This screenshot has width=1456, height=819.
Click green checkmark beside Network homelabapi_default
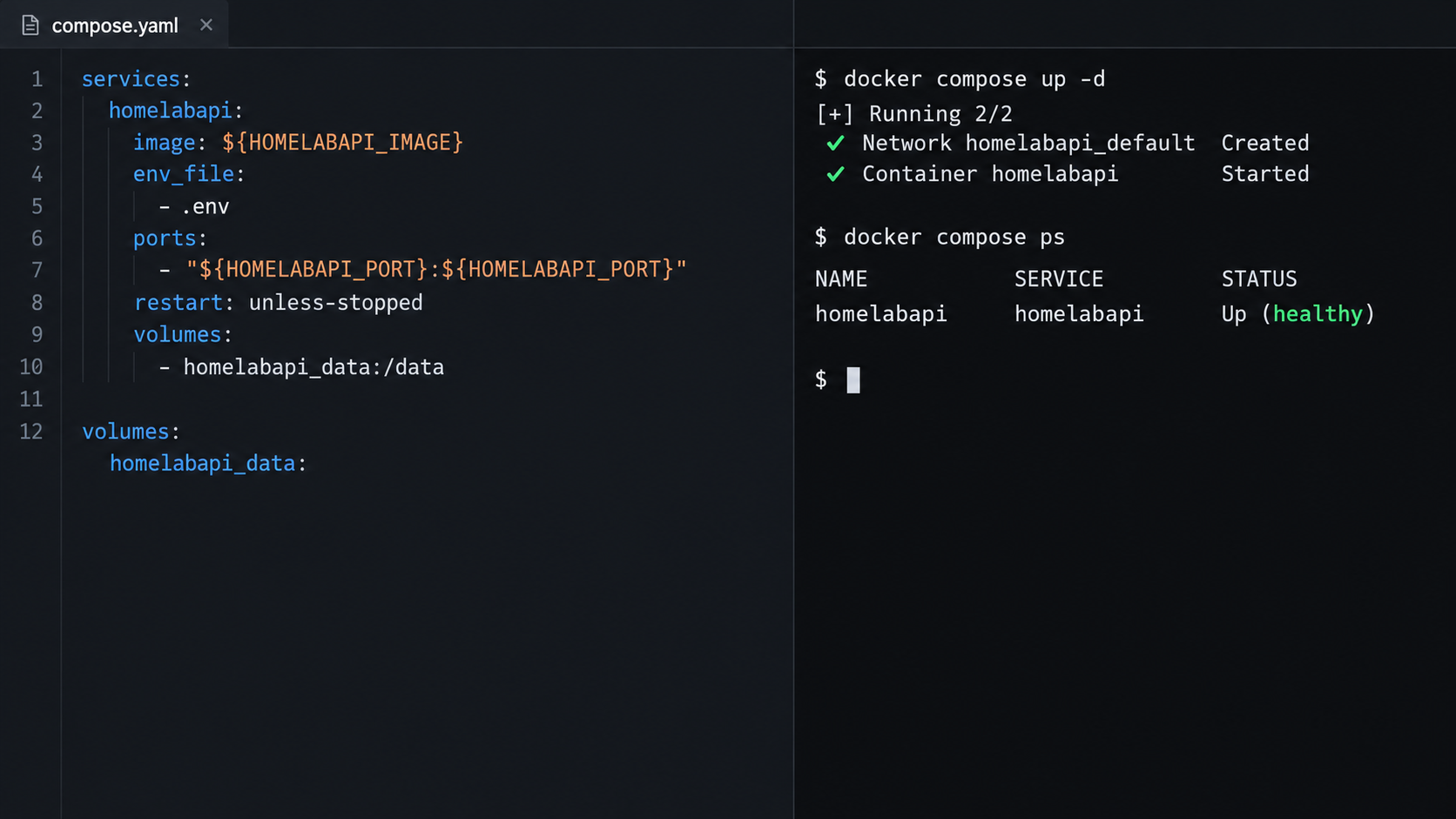tap(836, 143)
